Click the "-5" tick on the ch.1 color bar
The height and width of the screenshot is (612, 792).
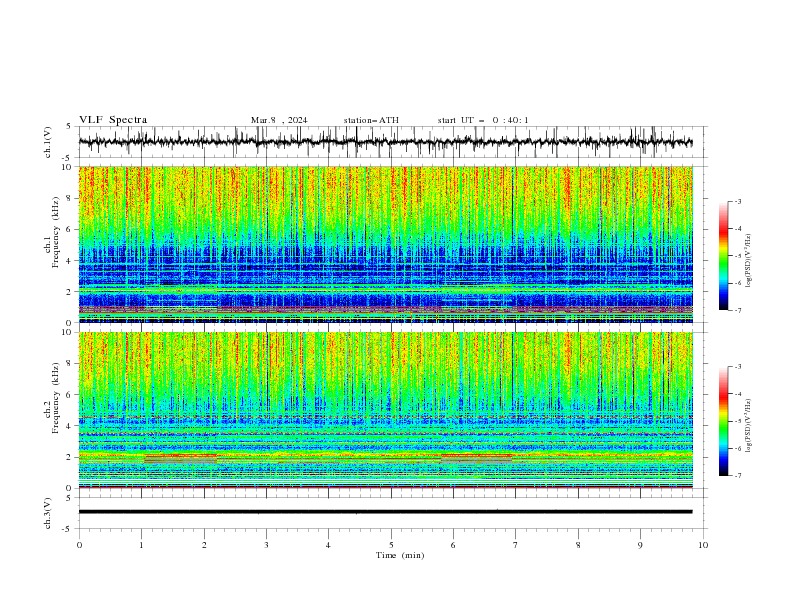coord(738,256)
